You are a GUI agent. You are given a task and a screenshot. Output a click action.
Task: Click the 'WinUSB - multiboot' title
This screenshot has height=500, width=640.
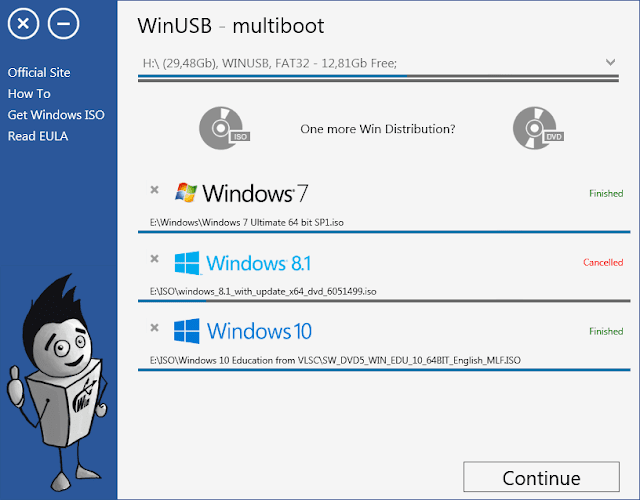click(231, 26)
